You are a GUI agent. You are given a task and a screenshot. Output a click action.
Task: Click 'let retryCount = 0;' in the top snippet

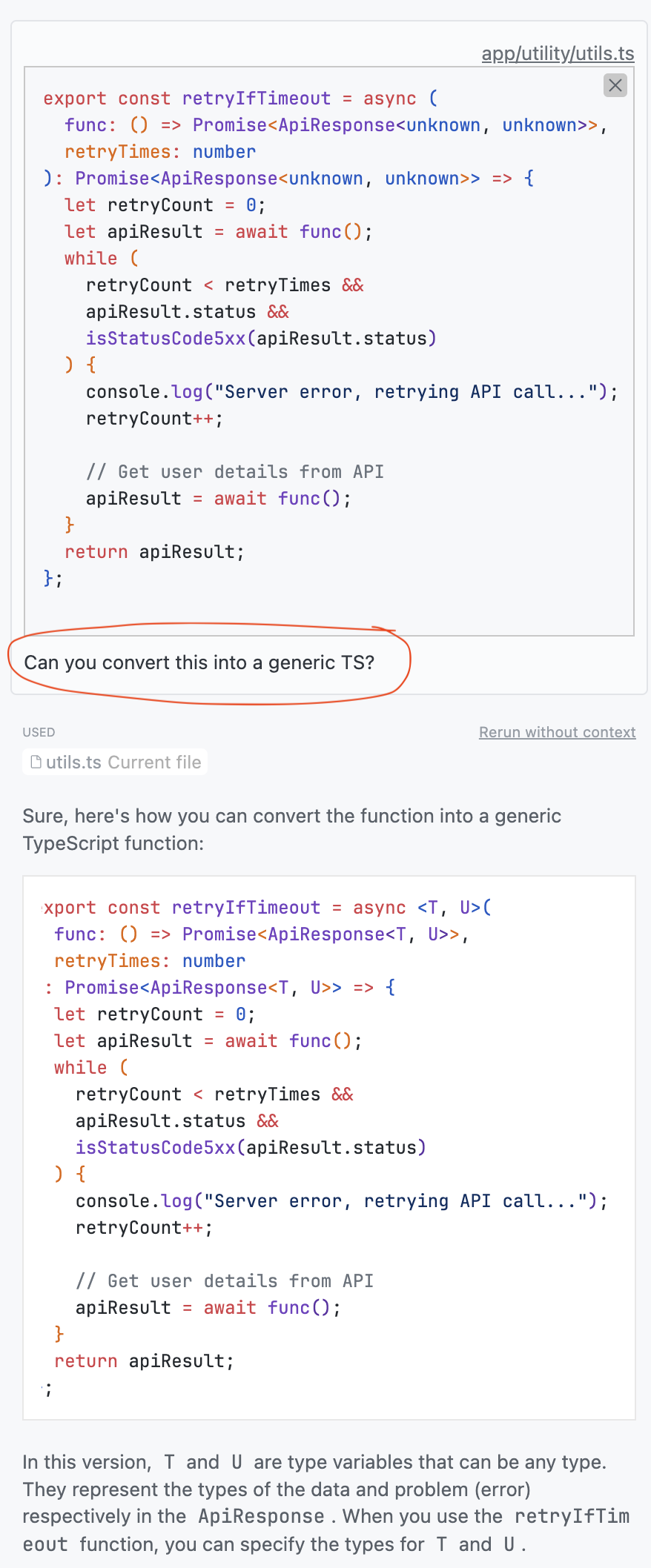pos(165,205)
